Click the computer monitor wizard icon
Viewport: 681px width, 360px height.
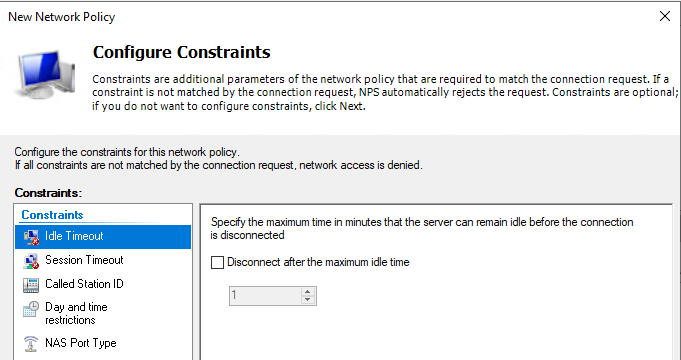click(45, 74)
